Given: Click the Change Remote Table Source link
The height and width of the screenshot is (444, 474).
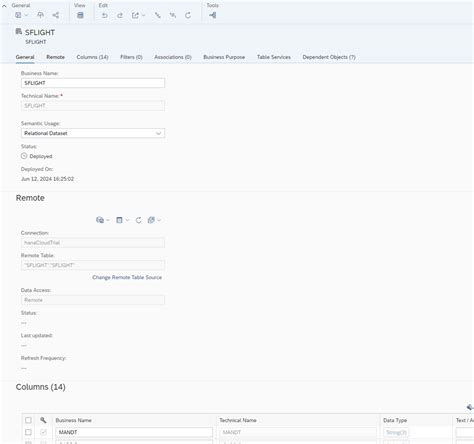Looking at the screenshot, I should [127, 277].
